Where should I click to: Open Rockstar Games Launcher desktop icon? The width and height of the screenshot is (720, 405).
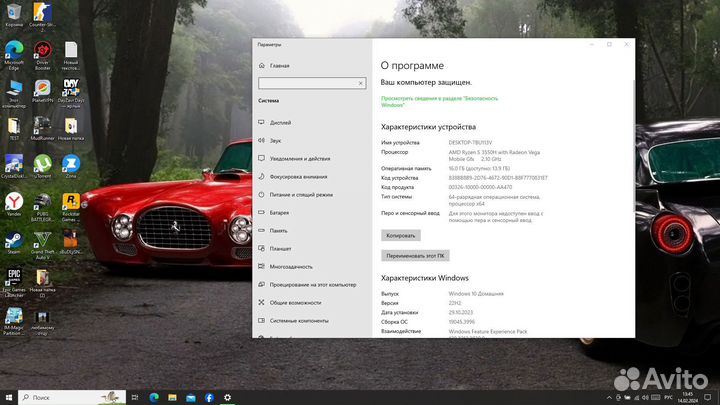click(71, 208)
